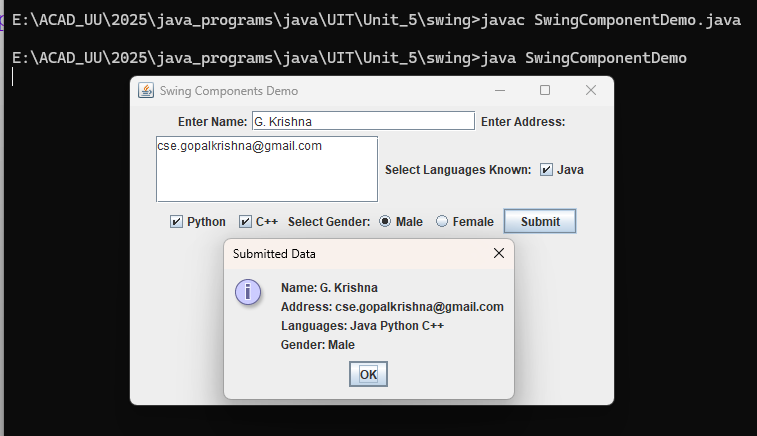Click the javac SwingComponentDemo.java terminal line
757x436 pixels.
coord(376,20)
